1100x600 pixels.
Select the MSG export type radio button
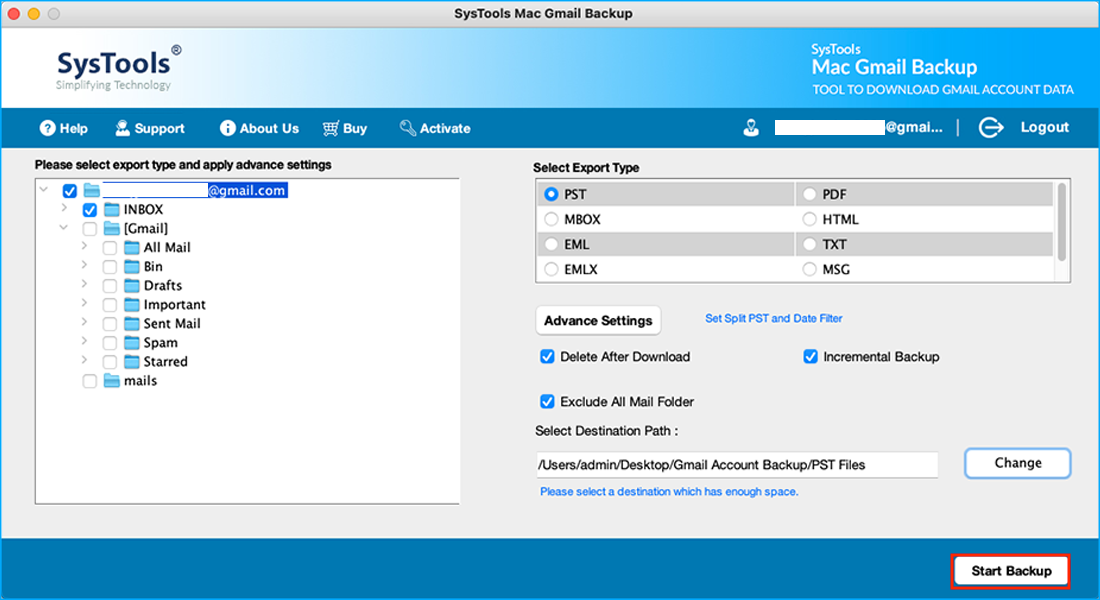click(810, 269)
